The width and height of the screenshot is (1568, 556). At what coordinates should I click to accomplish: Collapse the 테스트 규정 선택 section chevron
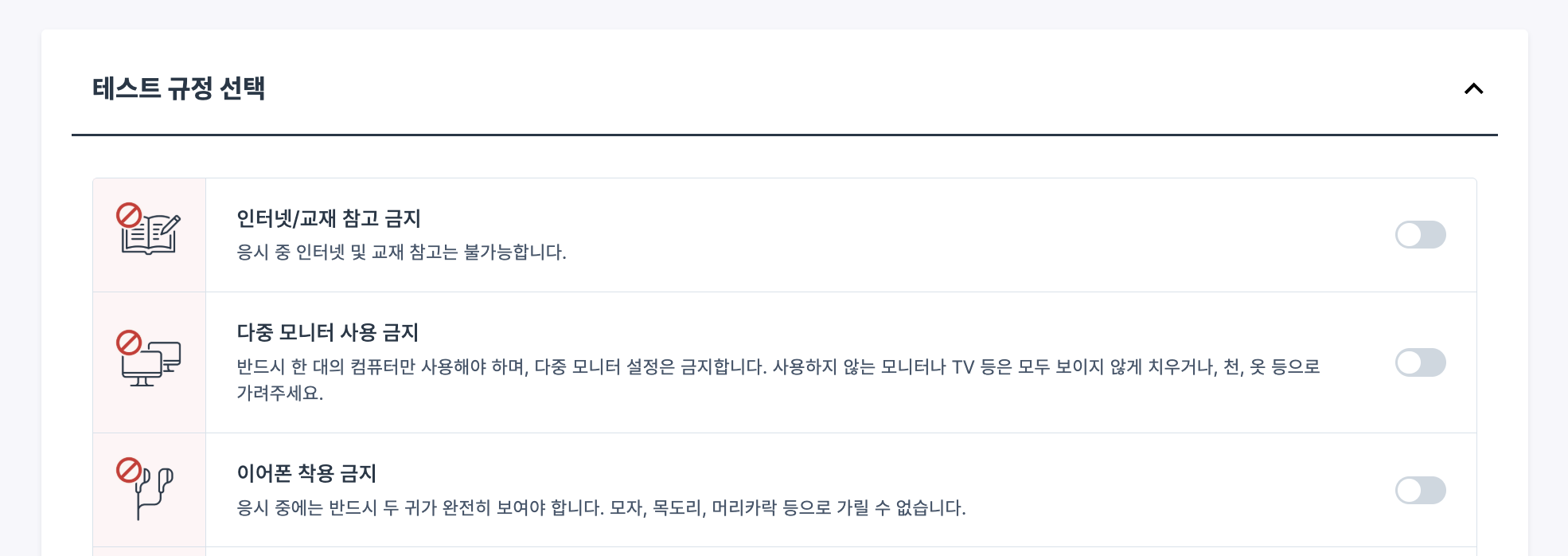1473,88
